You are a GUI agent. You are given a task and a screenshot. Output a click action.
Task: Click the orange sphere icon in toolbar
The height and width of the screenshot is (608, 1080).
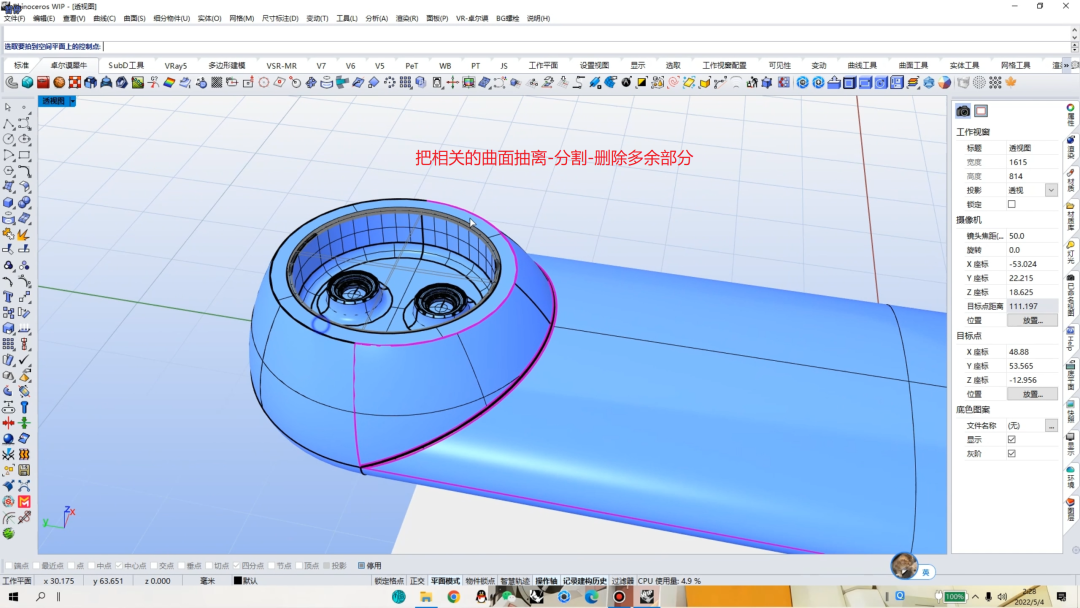coord(59,83)
